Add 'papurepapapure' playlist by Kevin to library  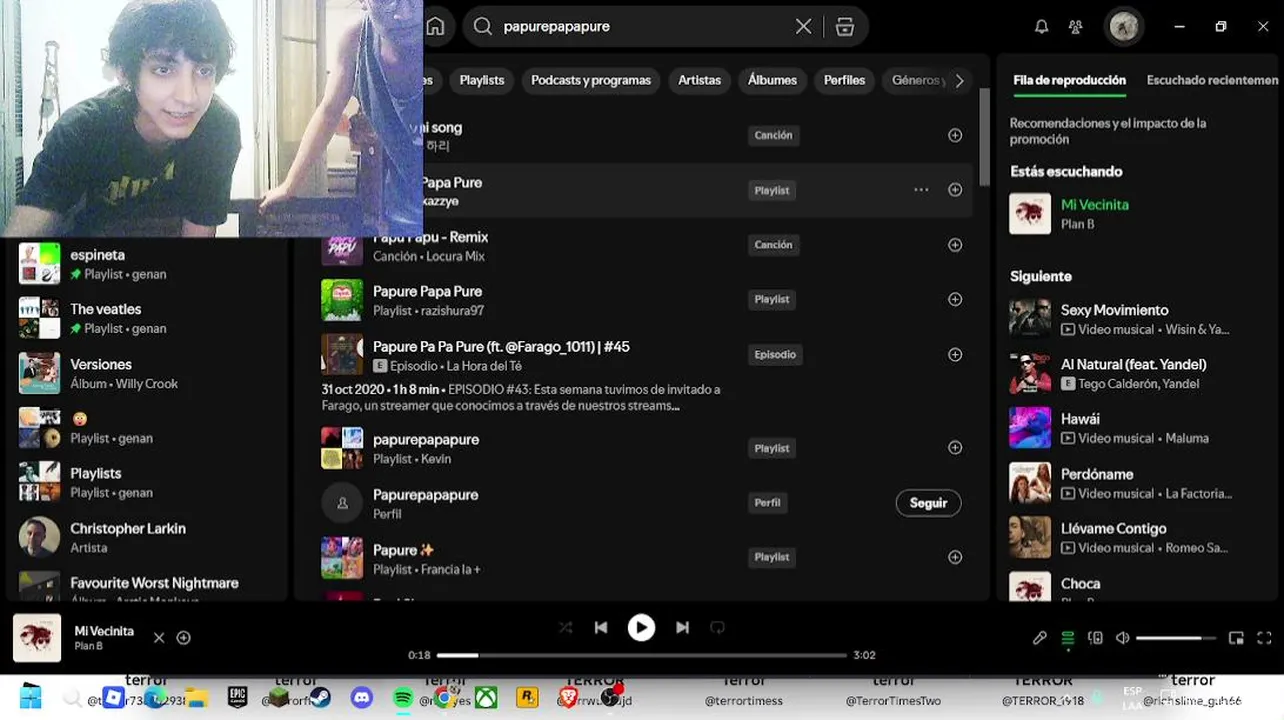pyautogui.click(x=955, y=448)
